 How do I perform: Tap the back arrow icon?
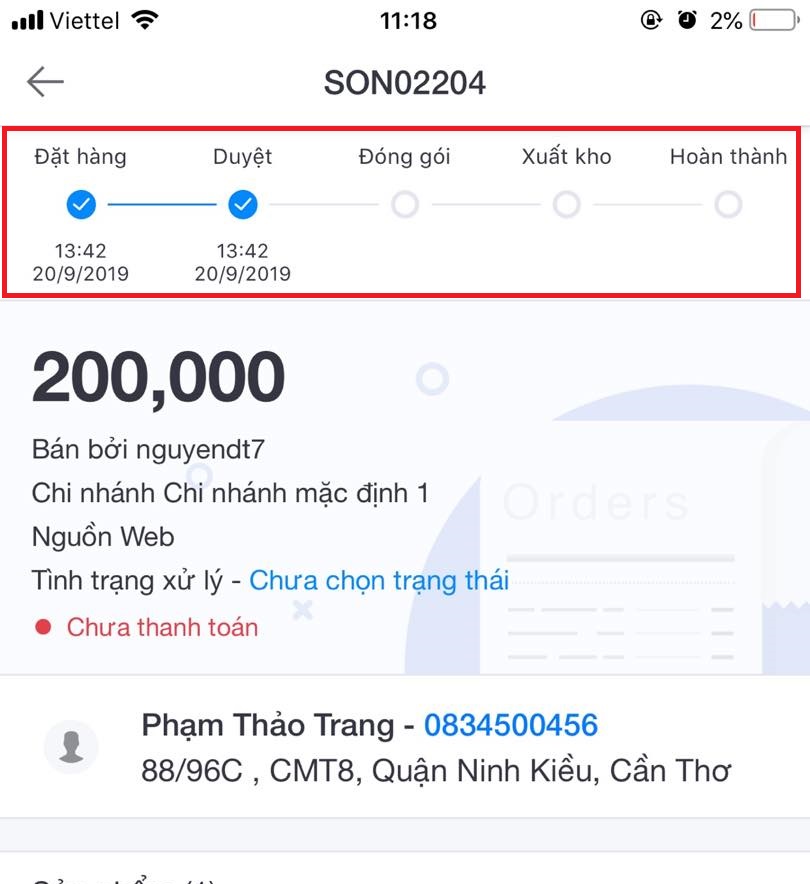[45, 82]
